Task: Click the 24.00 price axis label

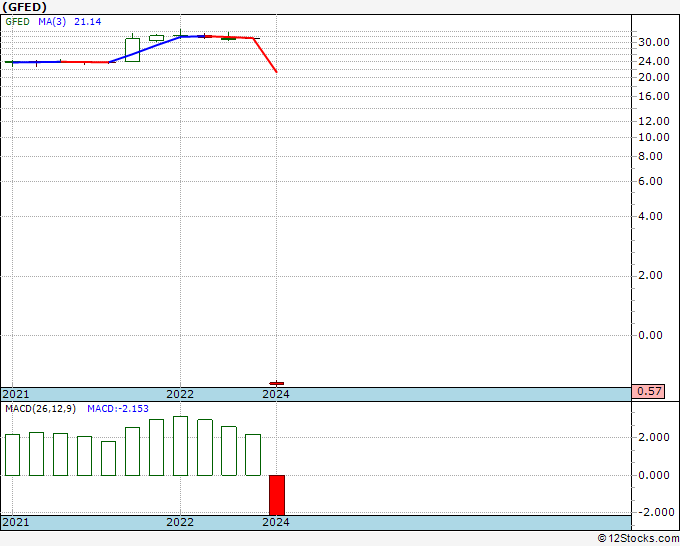Action: click(654, 61)
